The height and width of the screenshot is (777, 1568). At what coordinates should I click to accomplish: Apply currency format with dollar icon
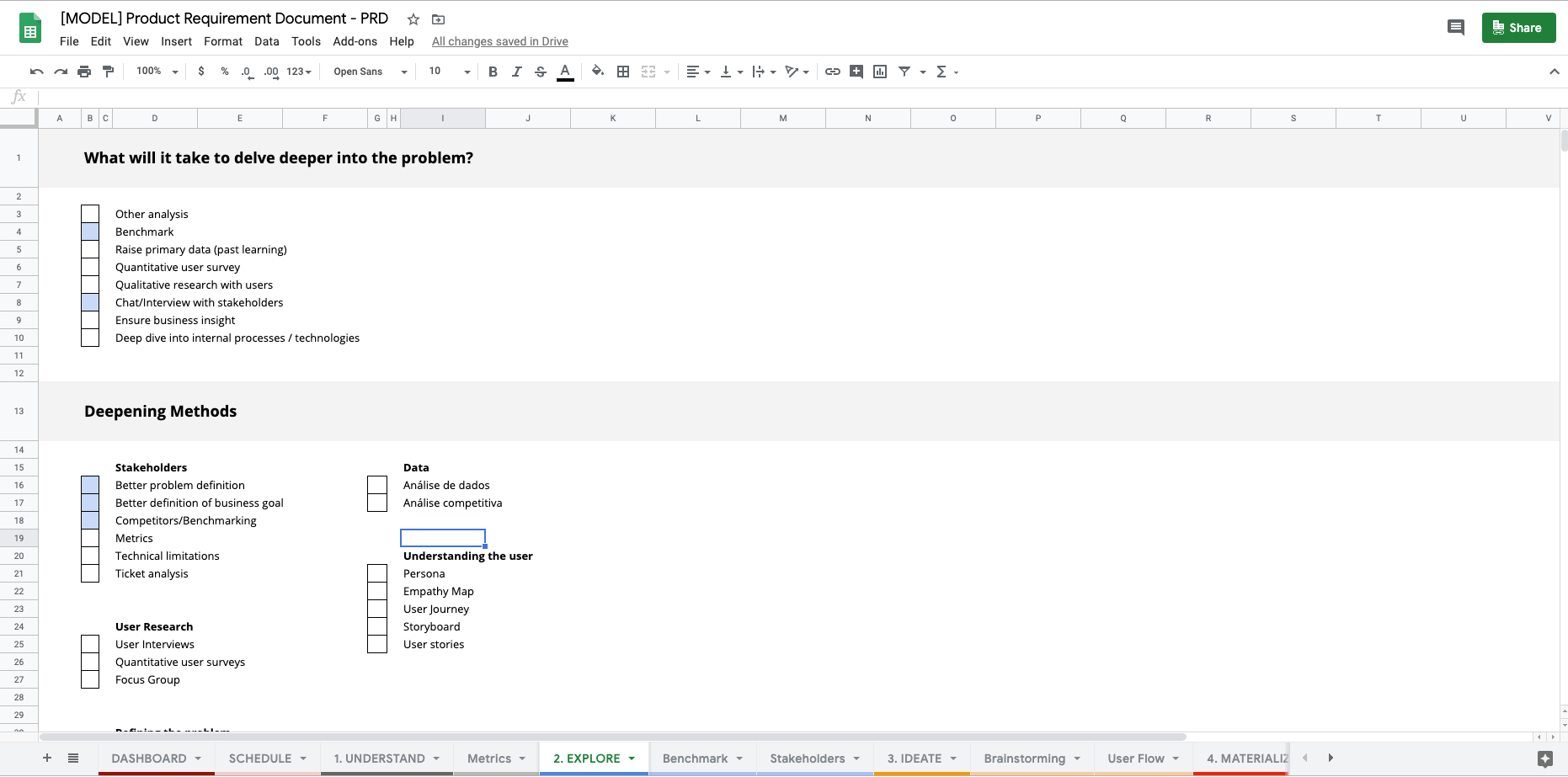[x=200, y=72]
